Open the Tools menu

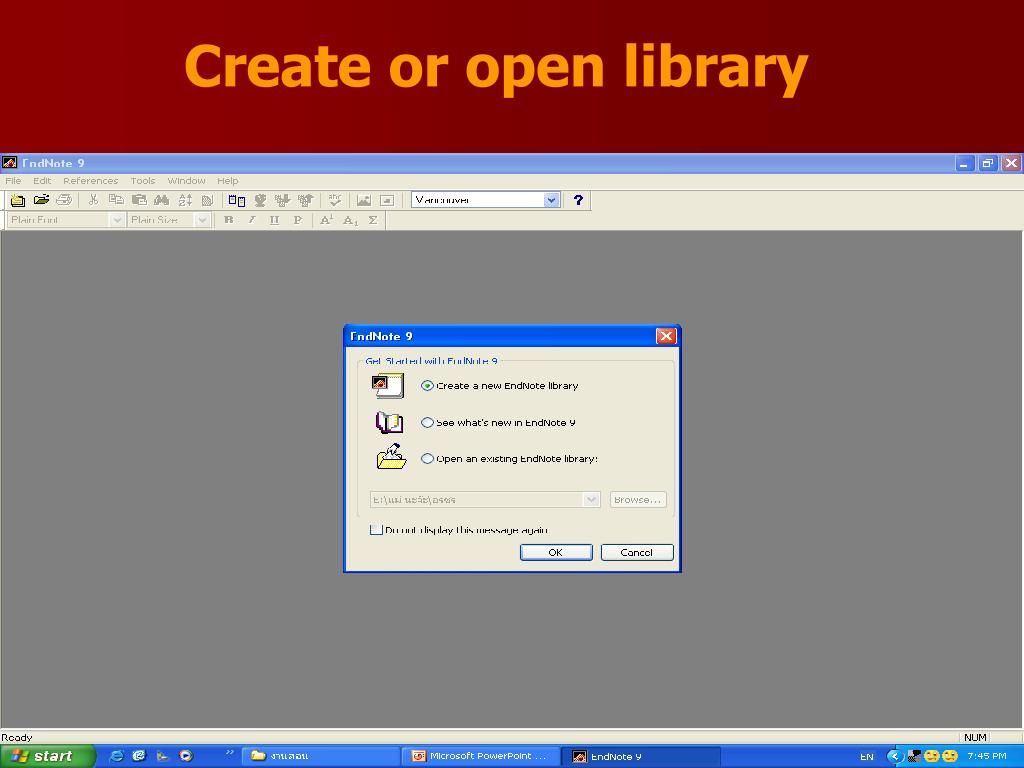[x=143, y=181]
